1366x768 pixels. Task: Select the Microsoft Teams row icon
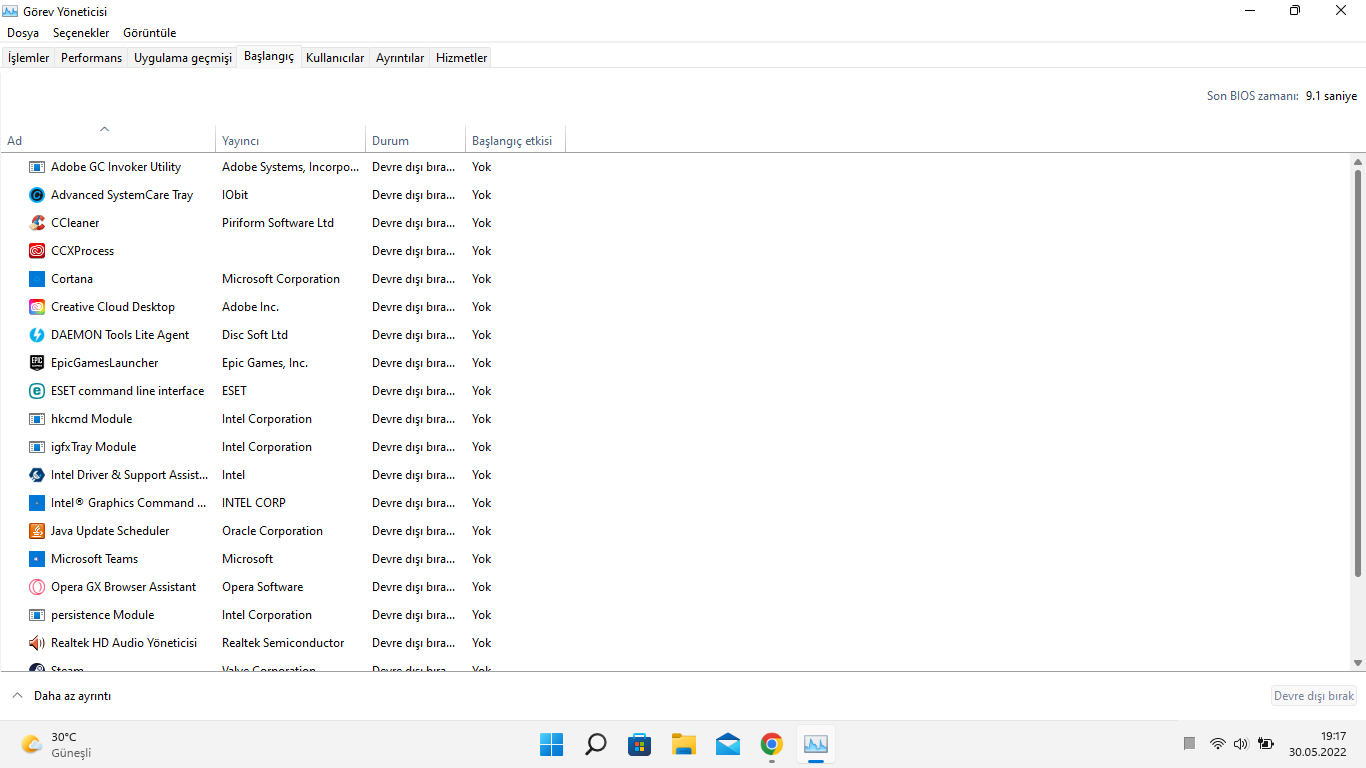click(37, 559)
